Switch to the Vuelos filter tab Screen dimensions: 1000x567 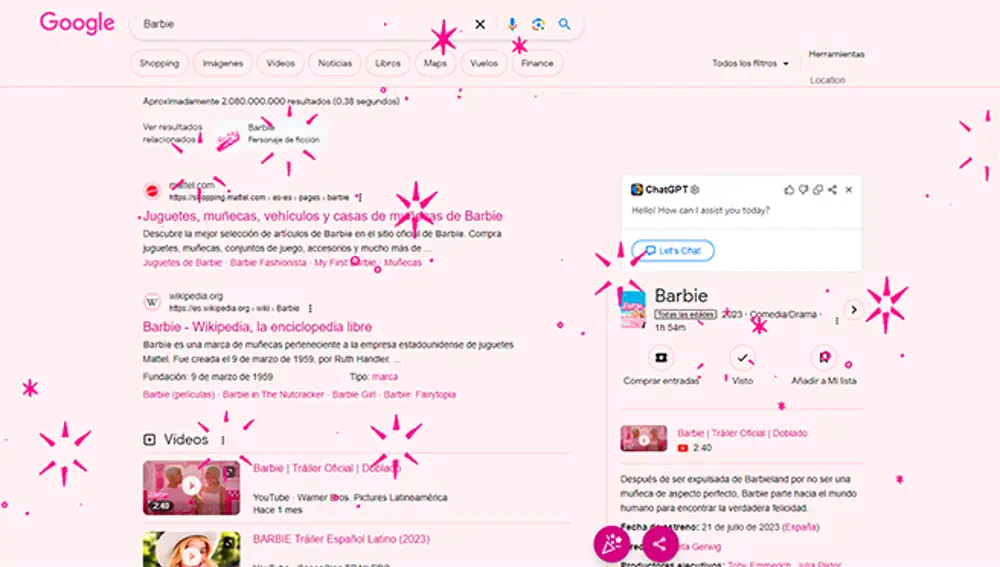484,63
